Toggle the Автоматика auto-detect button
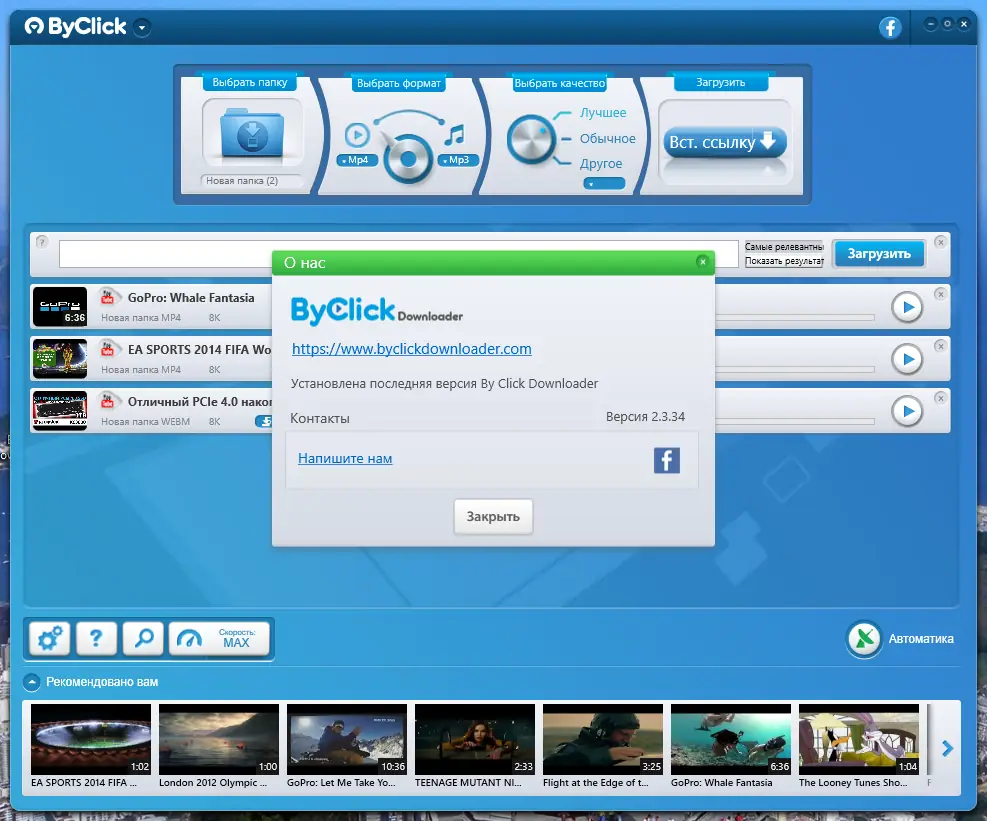The width and height of the screenshot is (987, 821). [864, 639]
